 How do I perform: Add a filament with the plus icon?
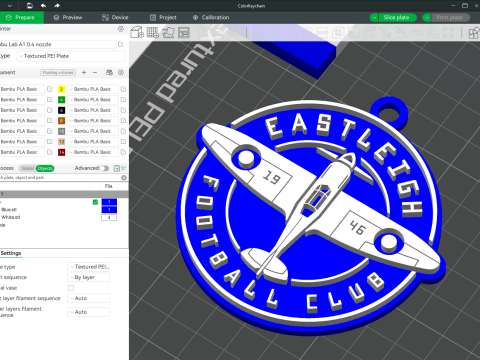click(84, 72)
